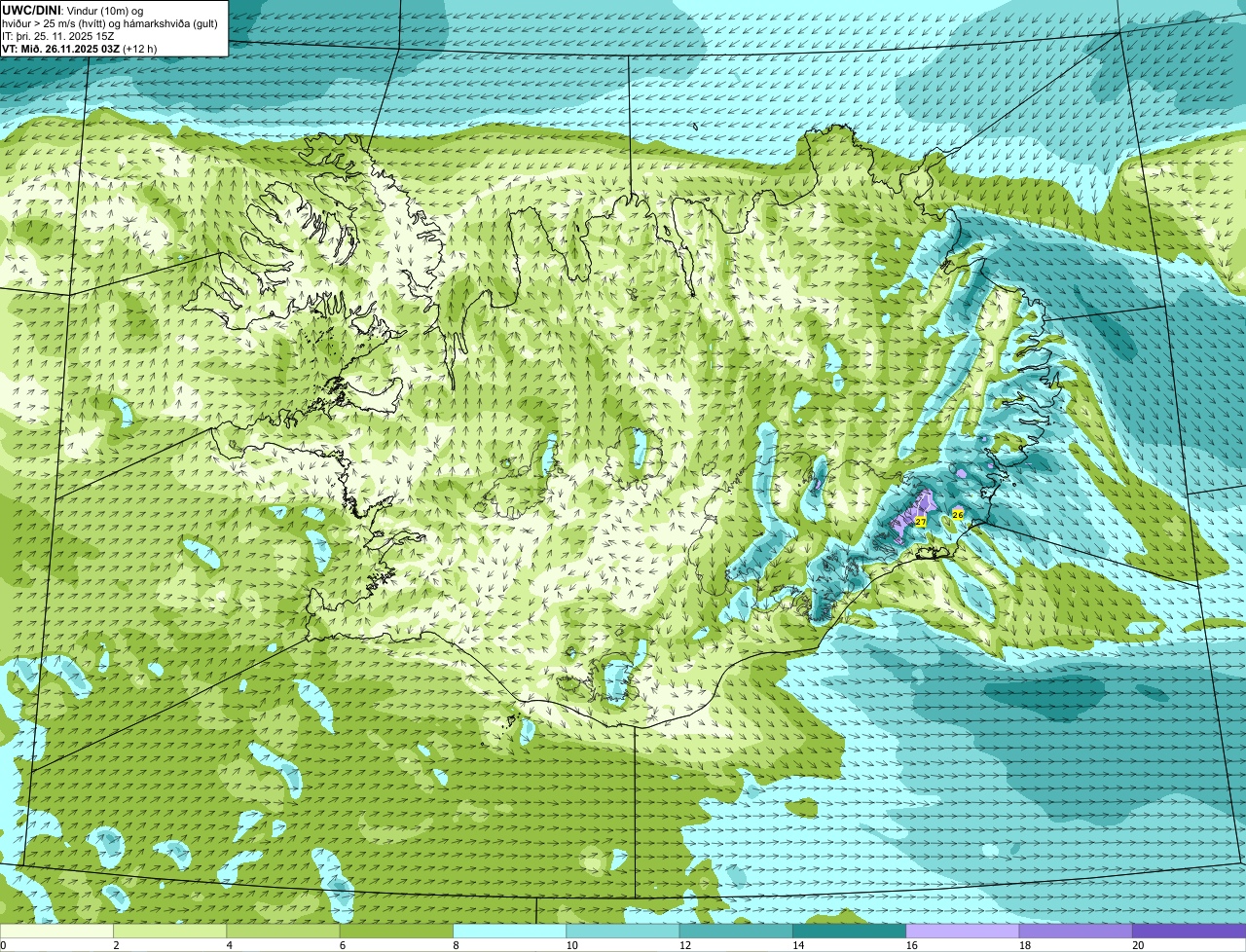Select the dark teal 14–16 m/s colour swatch
1246x952 pixels.
point(849,931)
